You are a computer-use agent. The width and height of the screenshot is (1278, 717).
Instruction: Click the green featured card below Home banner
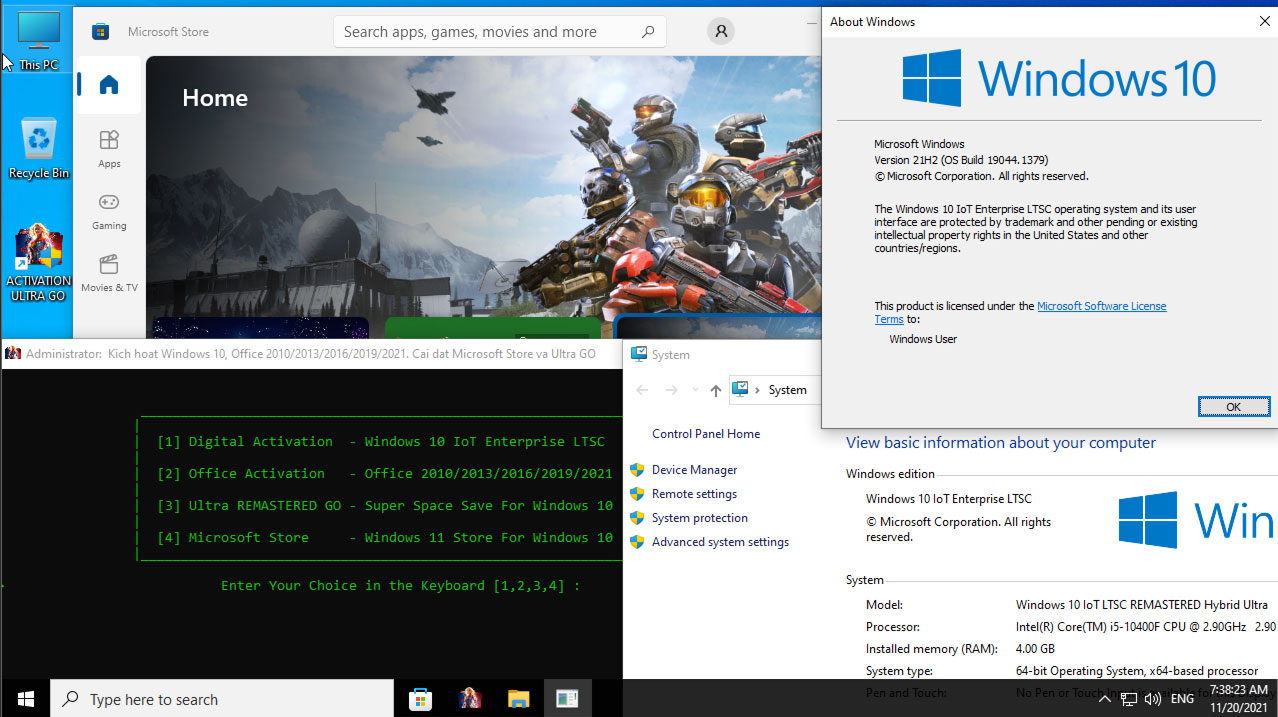point(493,329)
